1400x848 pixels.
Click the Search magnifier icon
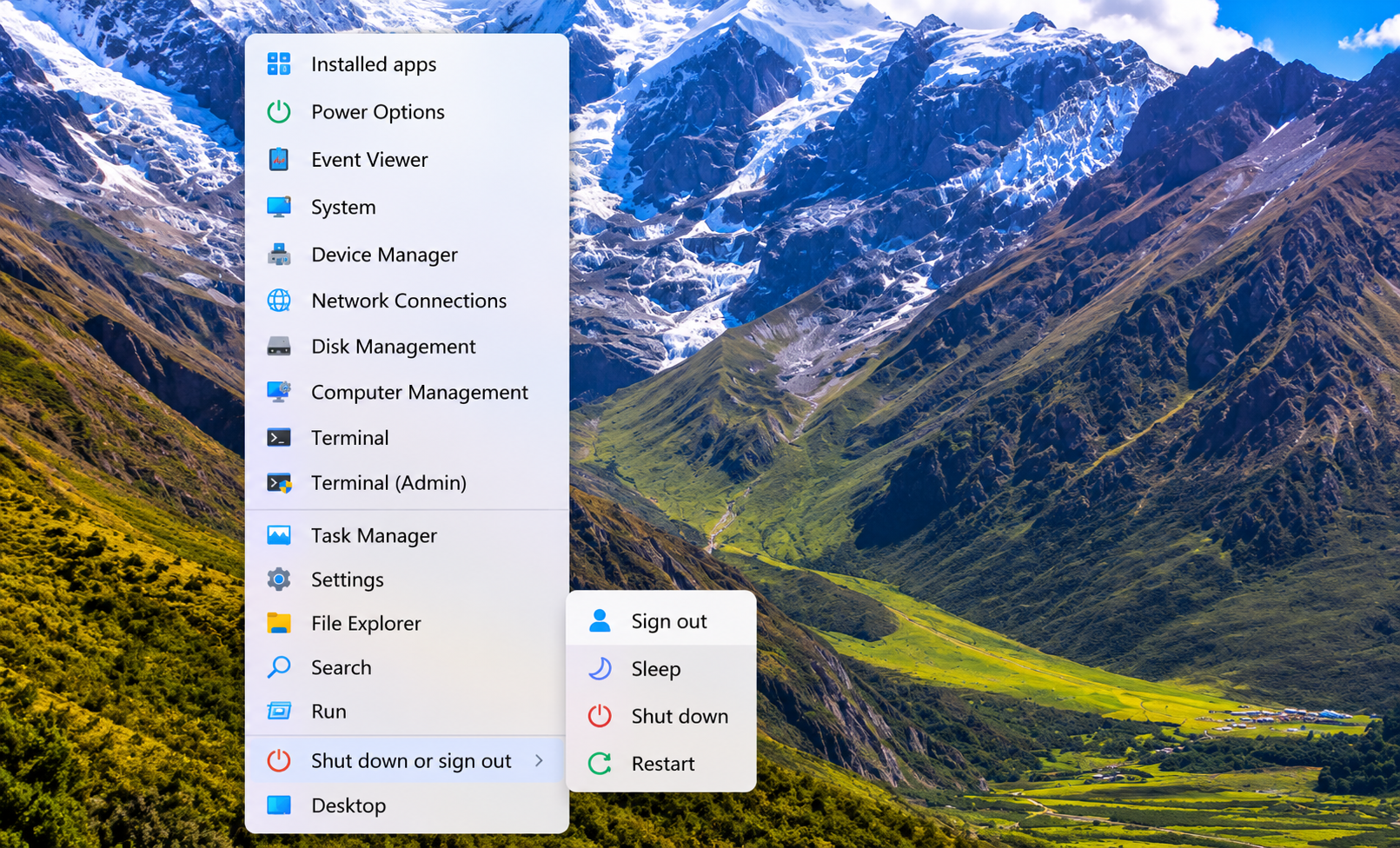pyautogui.click(x=279, y=666)
